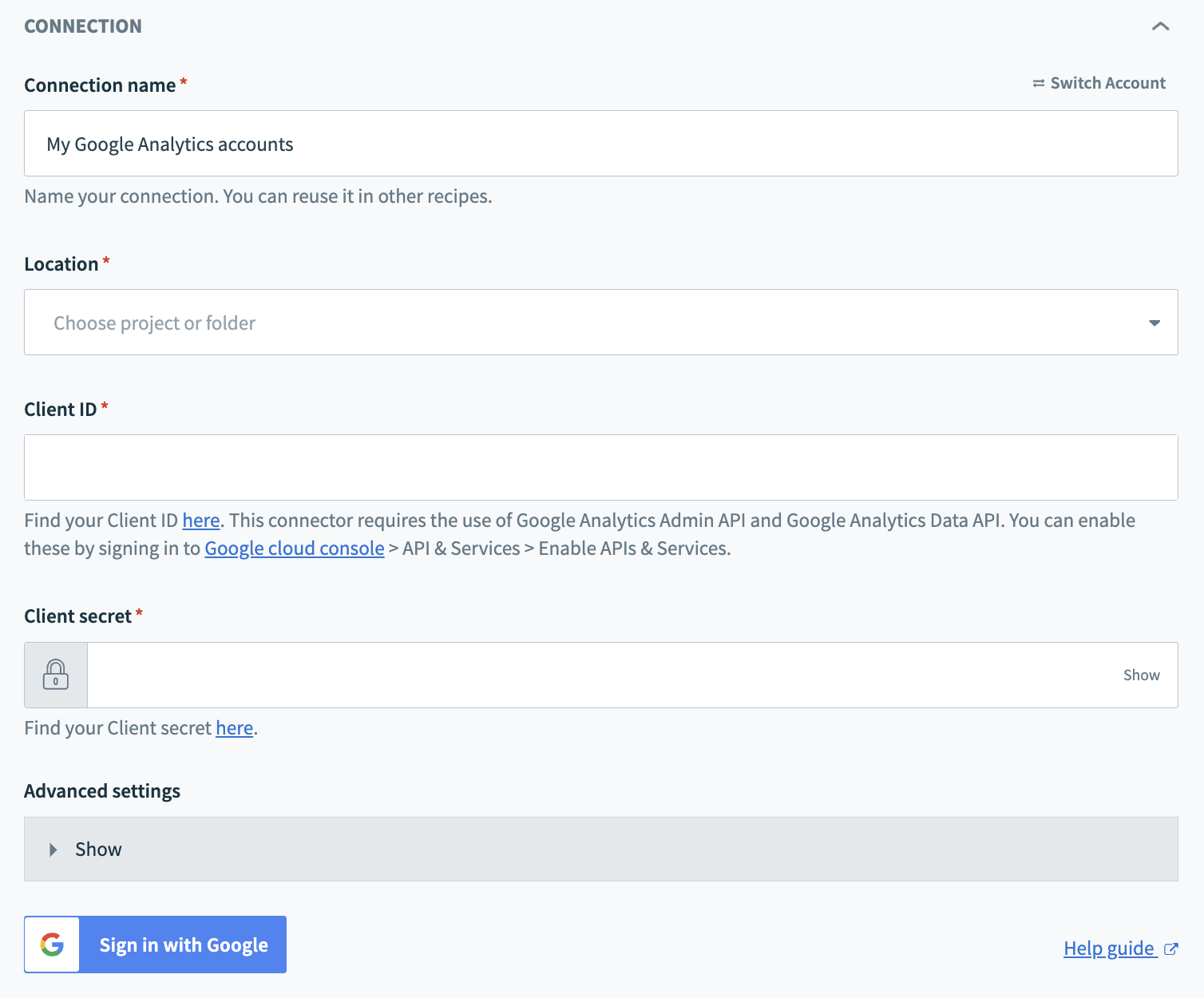Image resolution: width=1204 pixels, height=998 pixels.
Task: Click here to find your Client ID
Action: [x=200, y=520]
